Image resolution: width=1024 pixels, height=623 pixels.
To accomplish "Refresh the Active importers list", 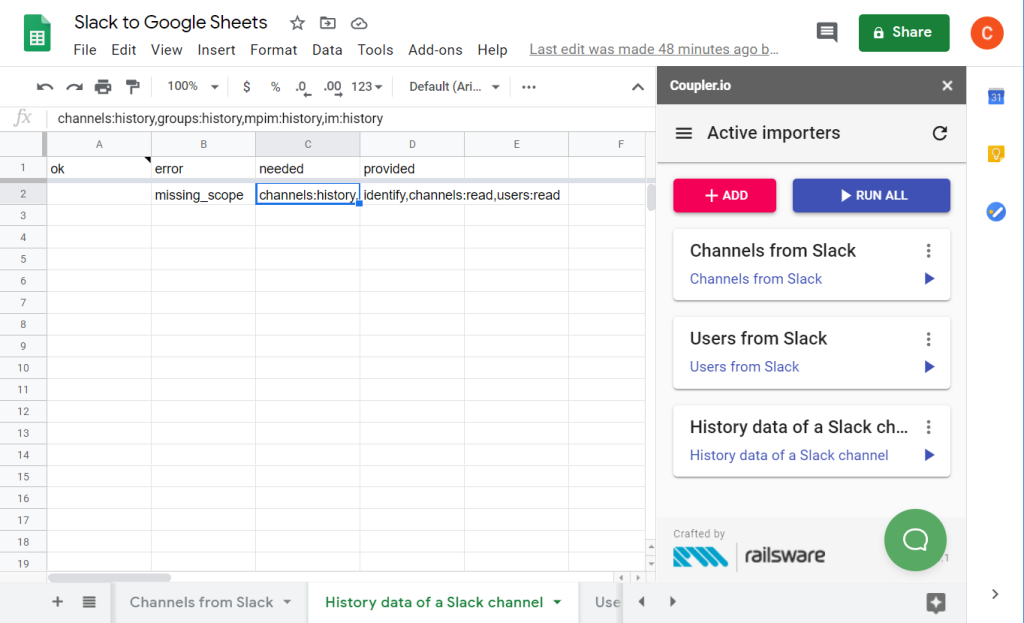I will [x=938, y=133].
